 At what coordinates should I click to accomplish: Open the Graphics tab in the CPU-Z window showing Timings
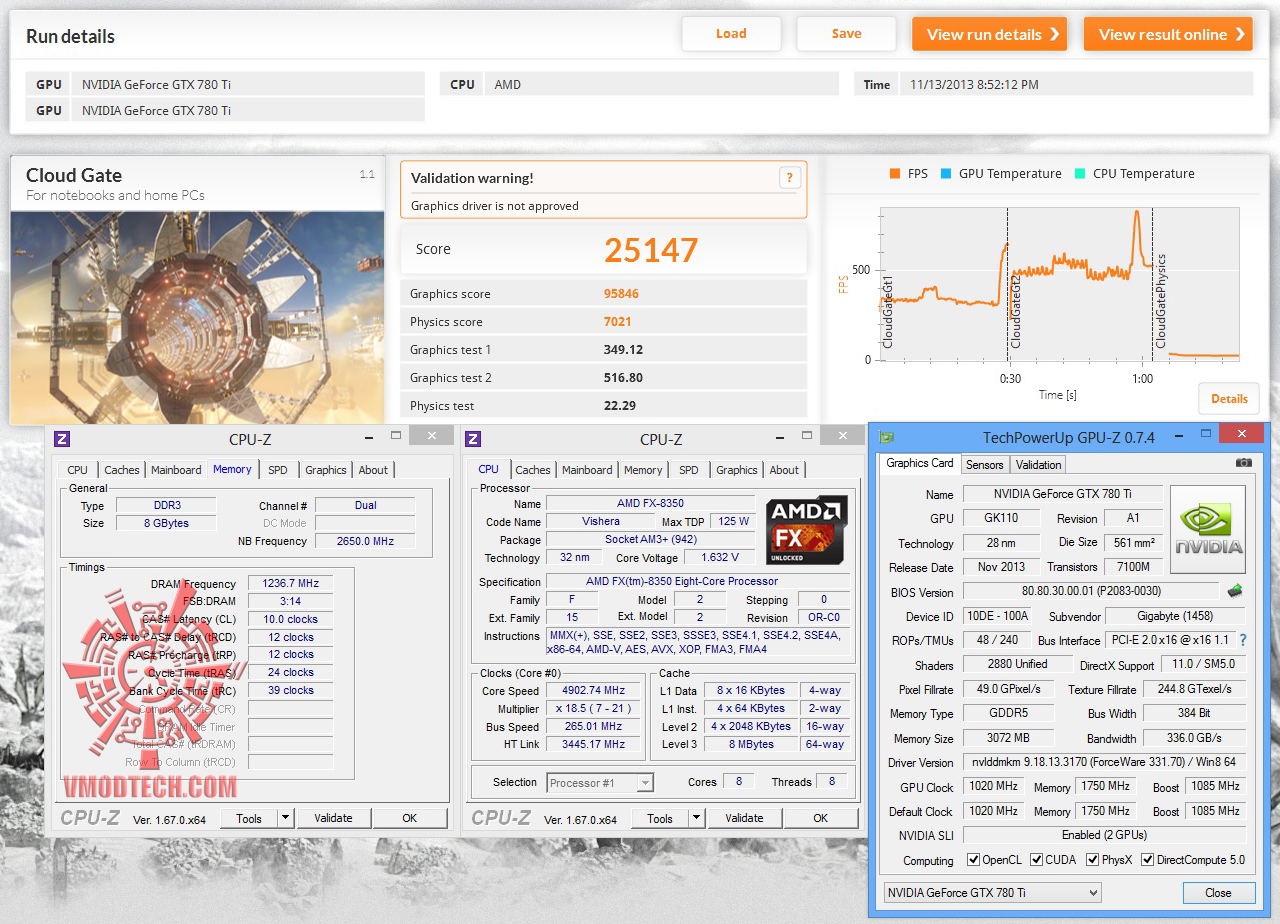[326, 470]
